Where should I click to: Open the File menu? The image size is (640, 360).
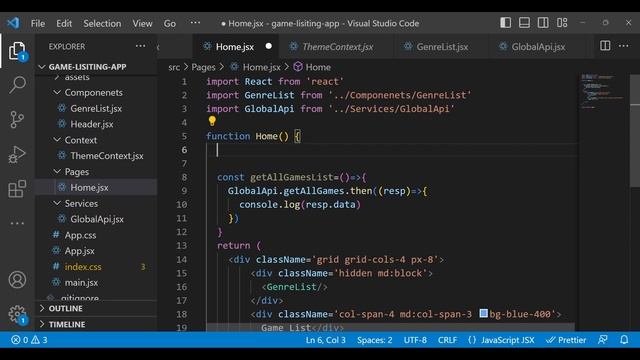point(38,23)
